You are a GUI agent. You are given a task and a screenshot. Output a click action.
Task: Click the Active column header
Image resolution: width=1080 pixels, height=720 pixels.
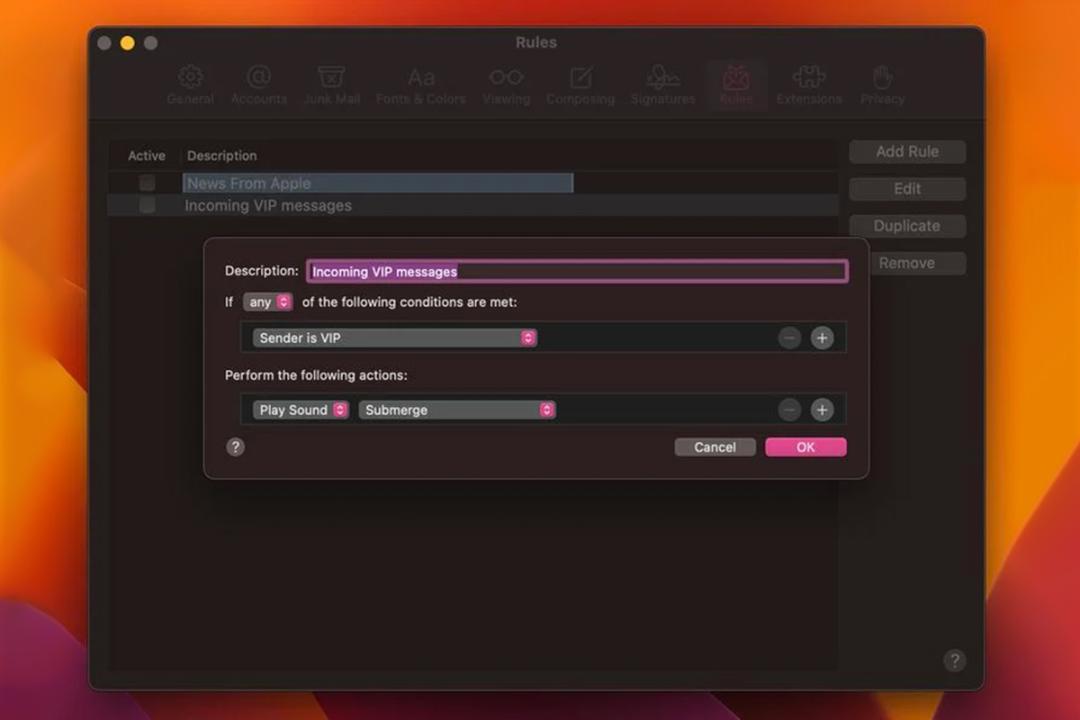[147, 156]
